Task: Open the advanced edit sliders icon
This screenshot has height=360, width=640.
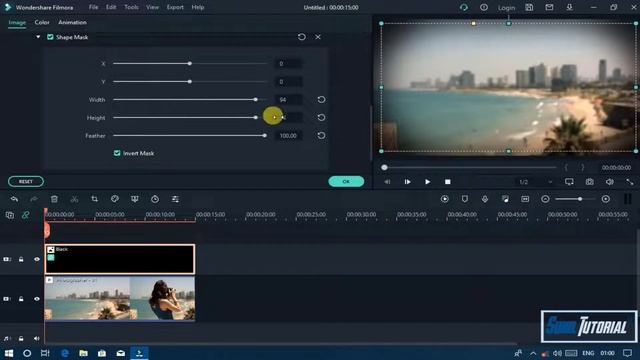Action: tap(175, 199)
